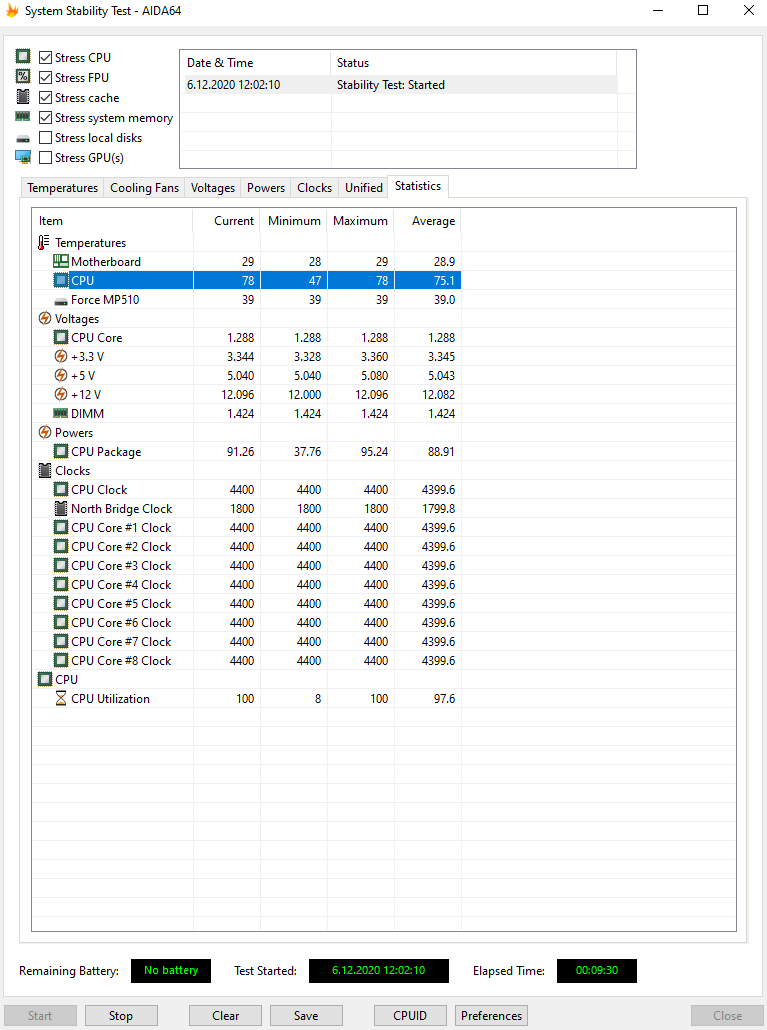Click the cache chip icon beside Stress cache
This screenshot has height=1030, width=767.
point(23,97)
